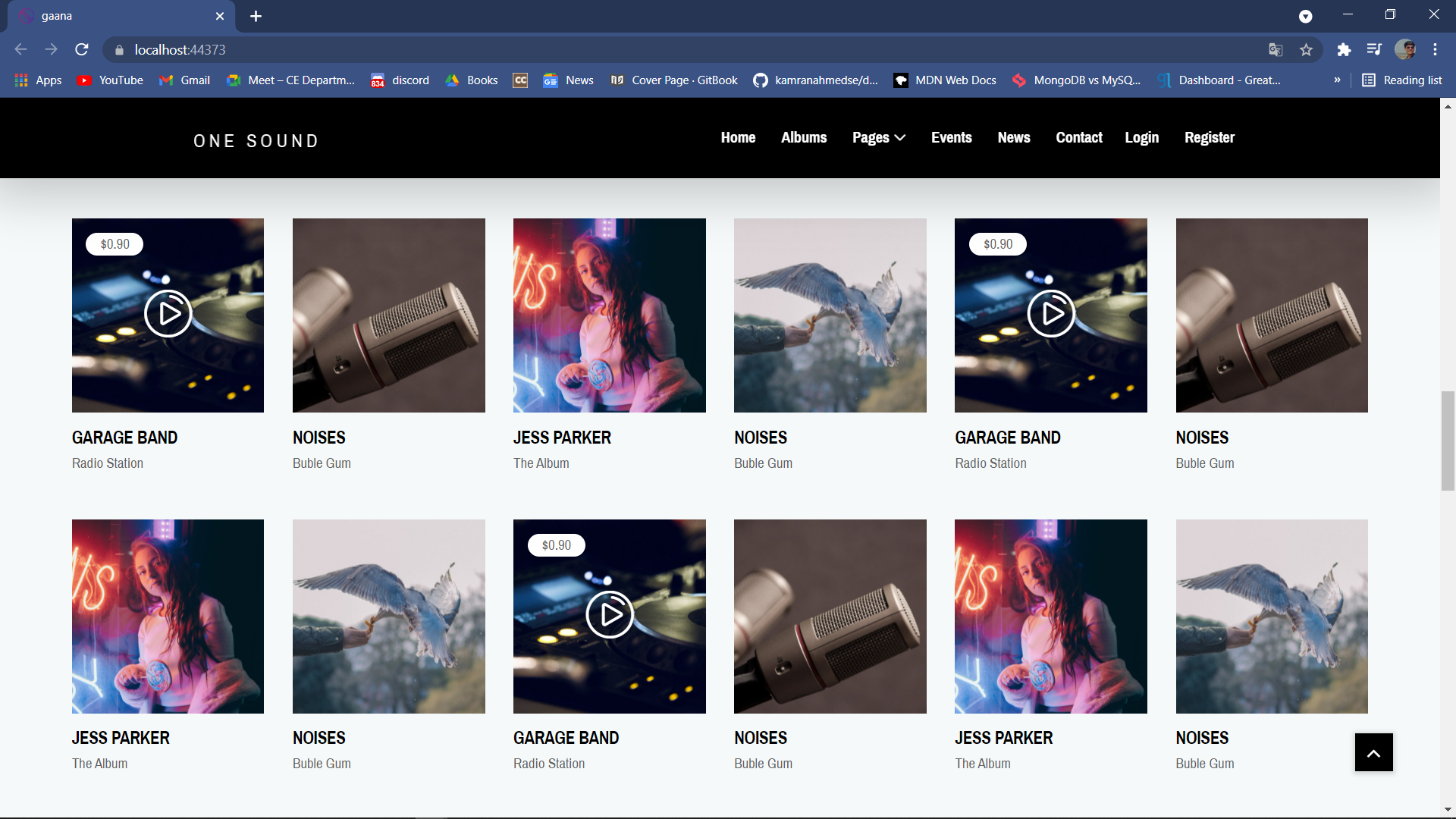Play the Garage Band track in second row
Viewport: 1456px width, 819px height.
pos(610,614)
